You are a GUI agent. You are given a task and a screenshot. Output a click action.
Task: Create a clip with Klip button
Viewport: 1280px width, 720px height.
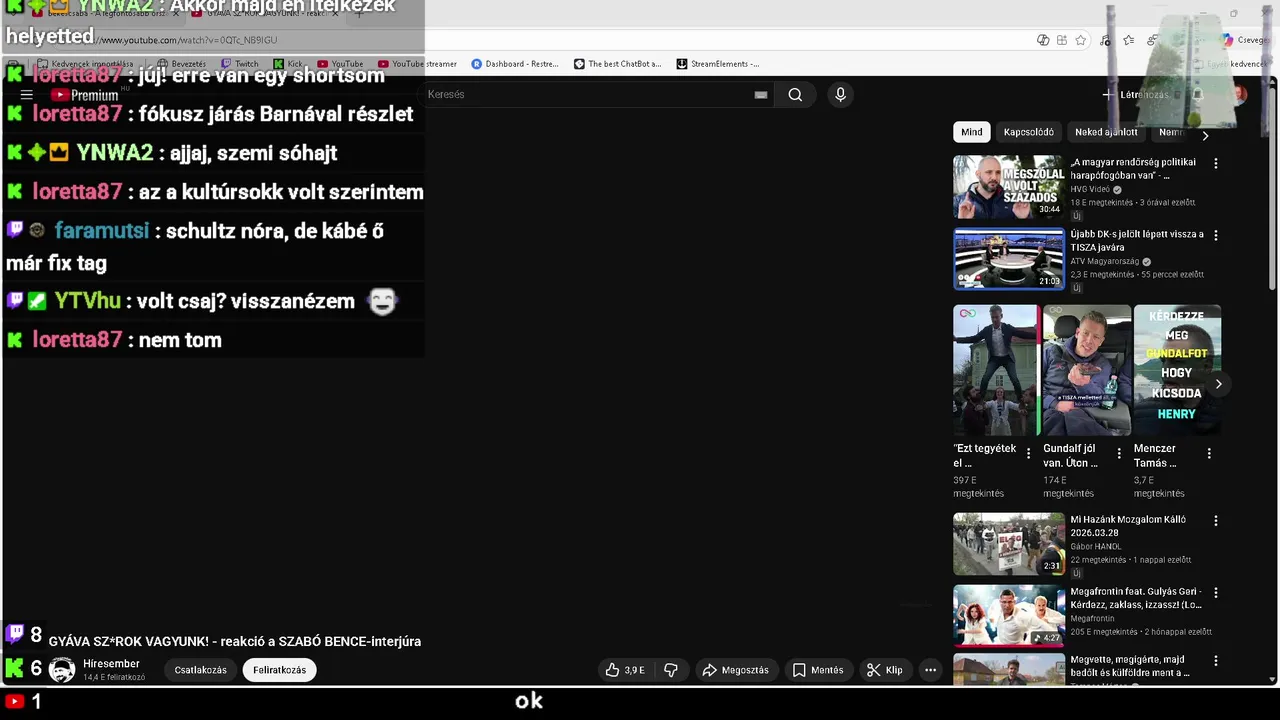[x=884, y=670]
